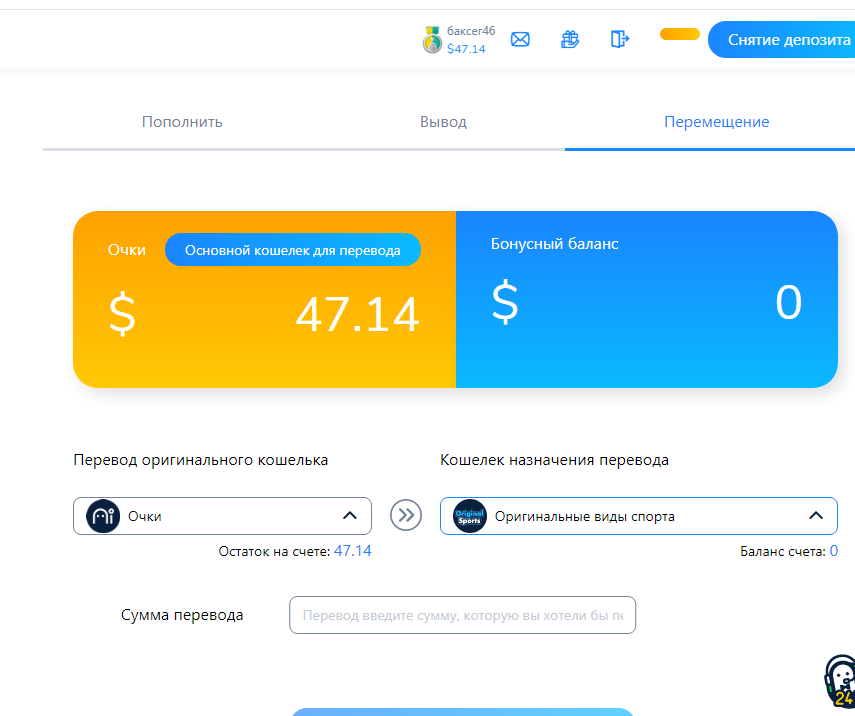Click the Бонусный баланс blue card
855x716 pixels.
click(647, 299)
